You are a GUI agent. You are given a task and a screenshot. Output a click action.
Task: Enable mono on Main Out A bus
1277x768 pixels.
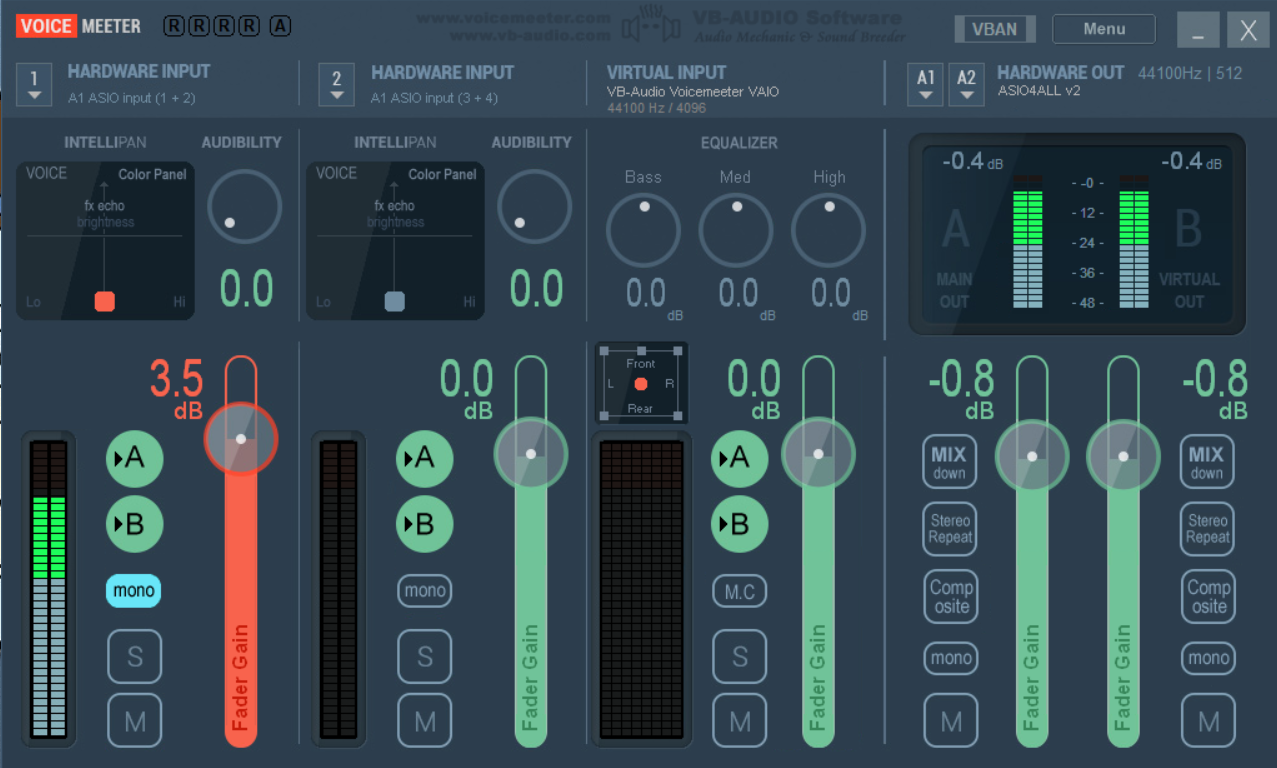(x=950, y=658)
